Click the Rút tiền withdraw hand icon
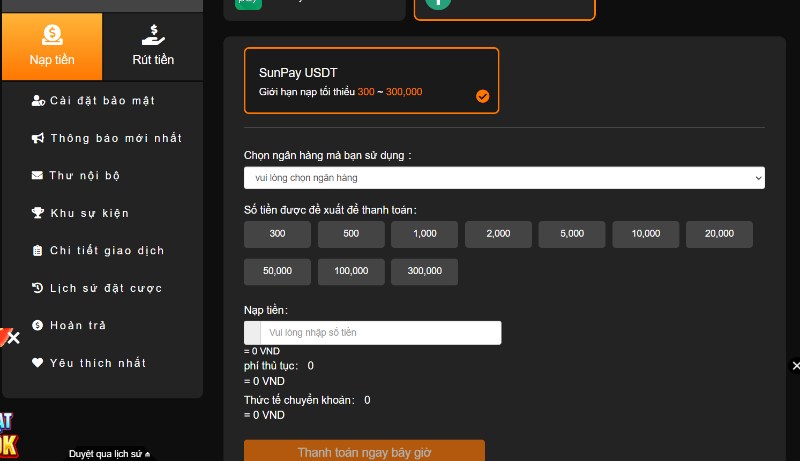This screenshot has height=461, width=800. 153,34
